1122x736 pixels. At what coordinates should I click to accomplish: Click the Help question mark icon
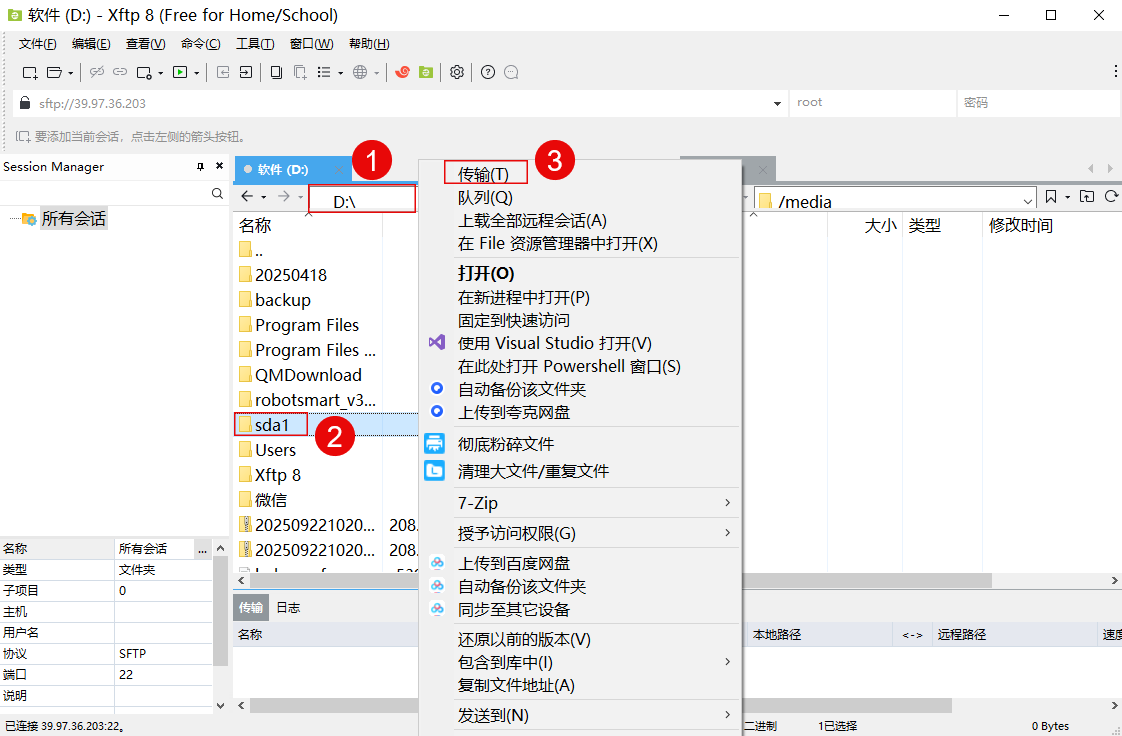pyautogui.click(x=488, y=72)
